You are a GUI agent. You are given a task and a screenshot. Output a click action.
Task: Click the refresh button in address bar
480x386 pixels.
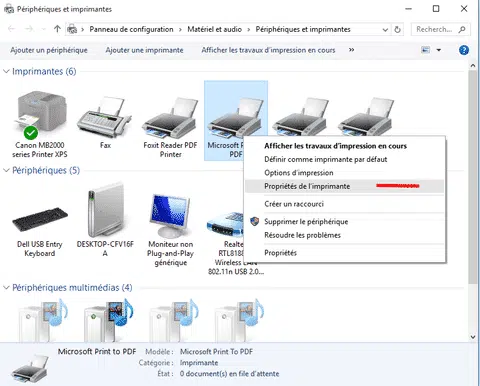(x=397, y=29)
